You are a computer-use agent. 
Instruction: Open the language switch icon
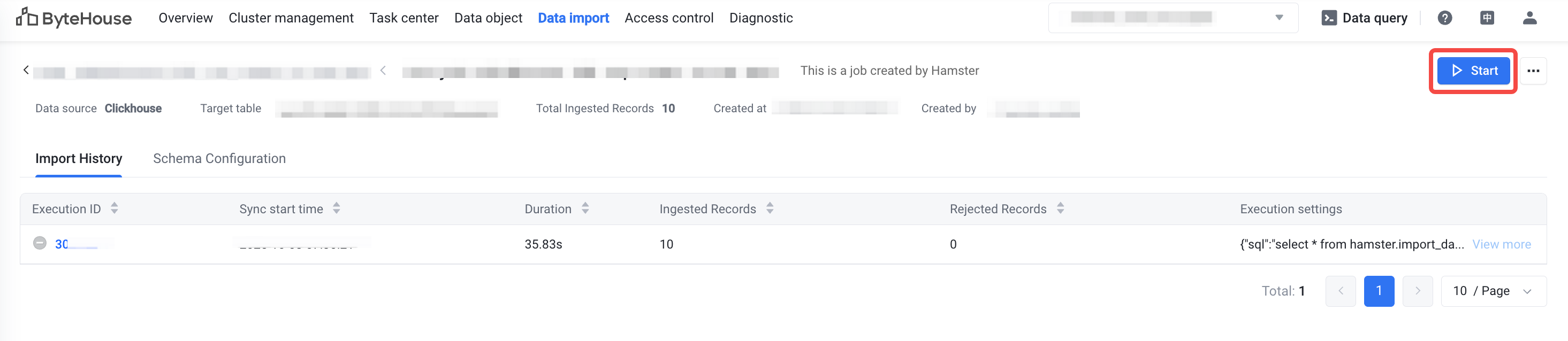tap(1487, 18)
